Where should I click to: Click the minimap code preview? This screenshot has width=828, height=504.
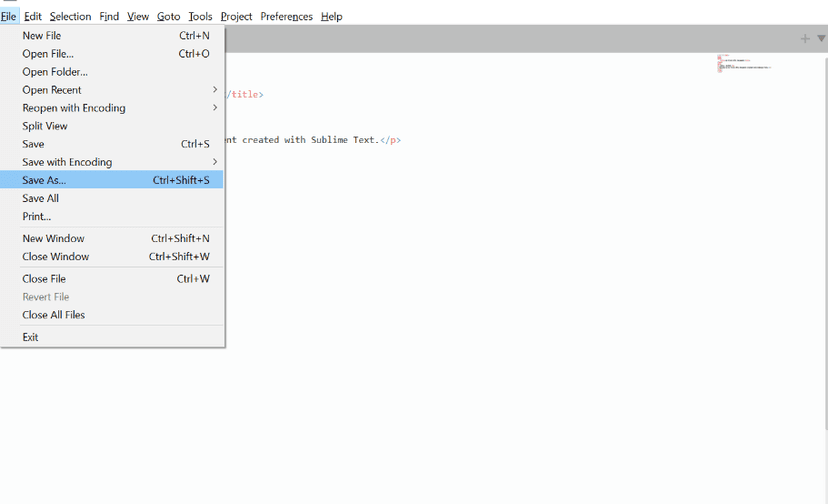744,63
